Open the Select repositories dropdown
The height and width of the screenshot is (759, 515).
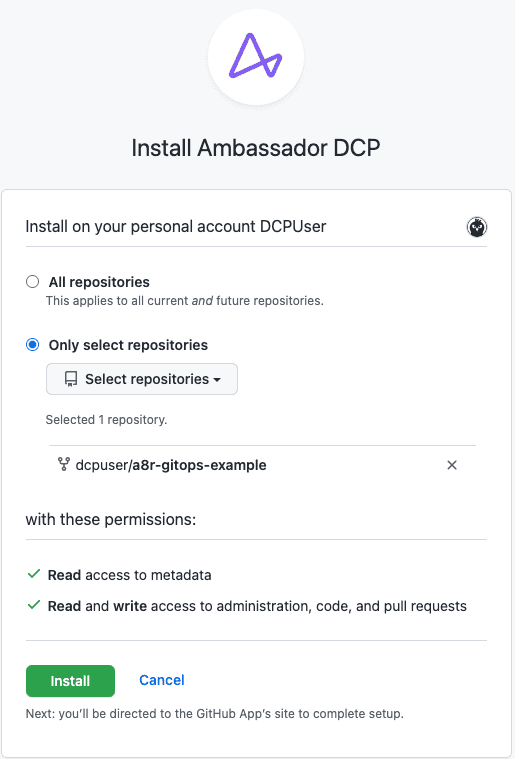pos(142,379)
